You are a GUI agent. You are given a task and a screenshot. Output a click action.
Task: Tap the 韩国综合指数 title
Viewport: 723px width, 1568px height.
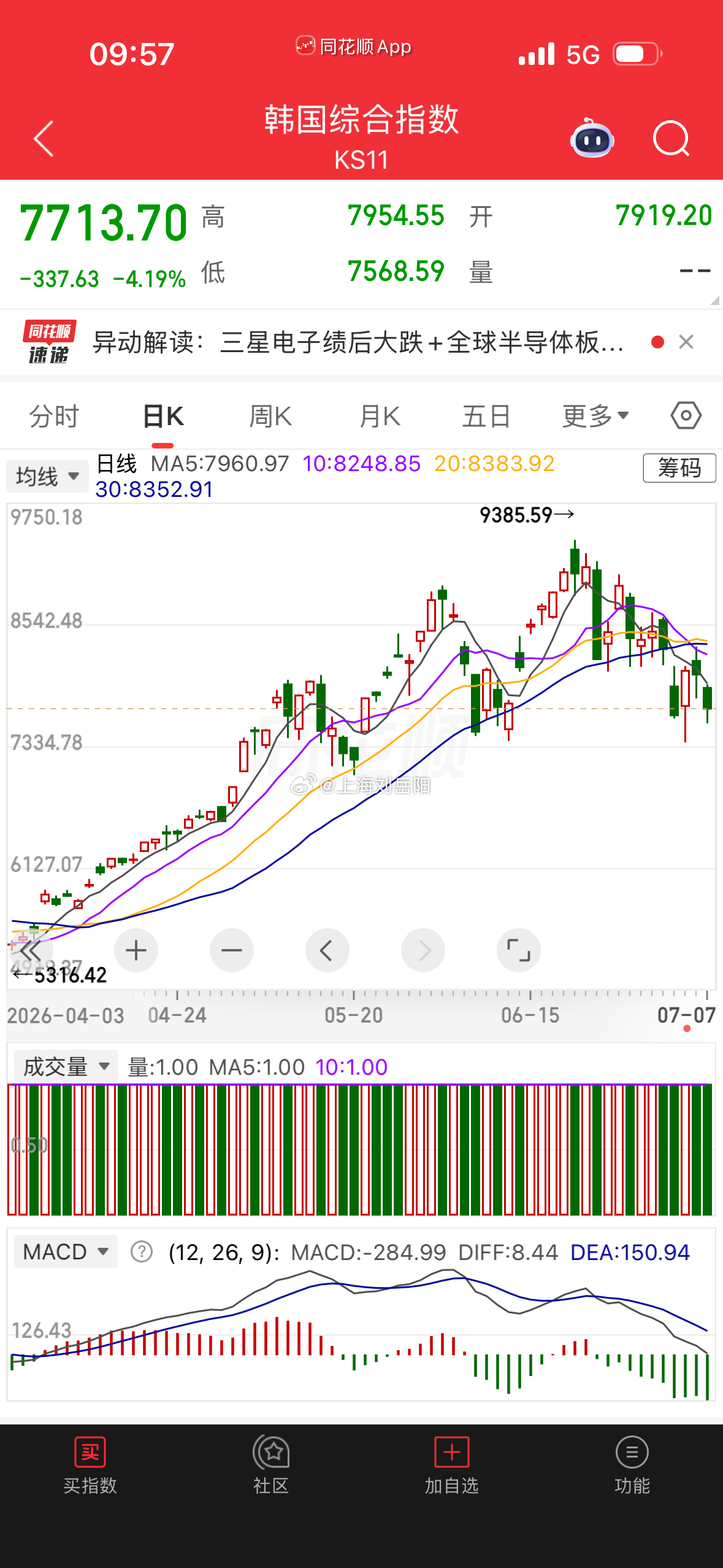[x=361, y=118]
